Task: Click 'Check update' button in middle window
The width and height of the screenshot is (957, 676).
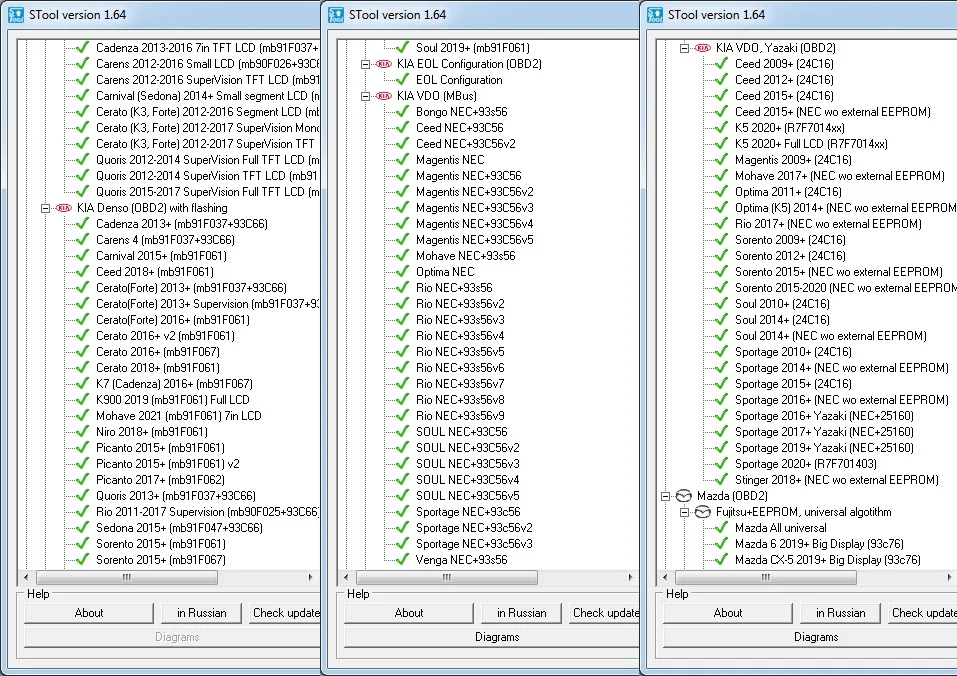Action: tap(604, 613)
